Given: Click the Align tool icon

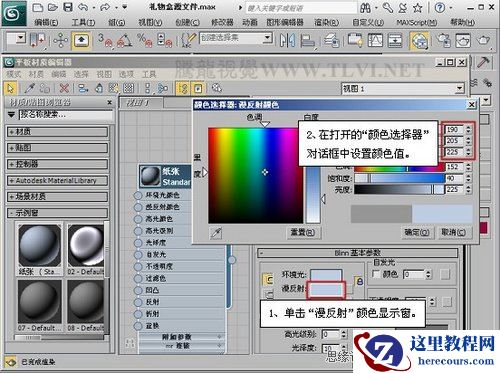Looking at the screenshot, I should pos(307,41).
